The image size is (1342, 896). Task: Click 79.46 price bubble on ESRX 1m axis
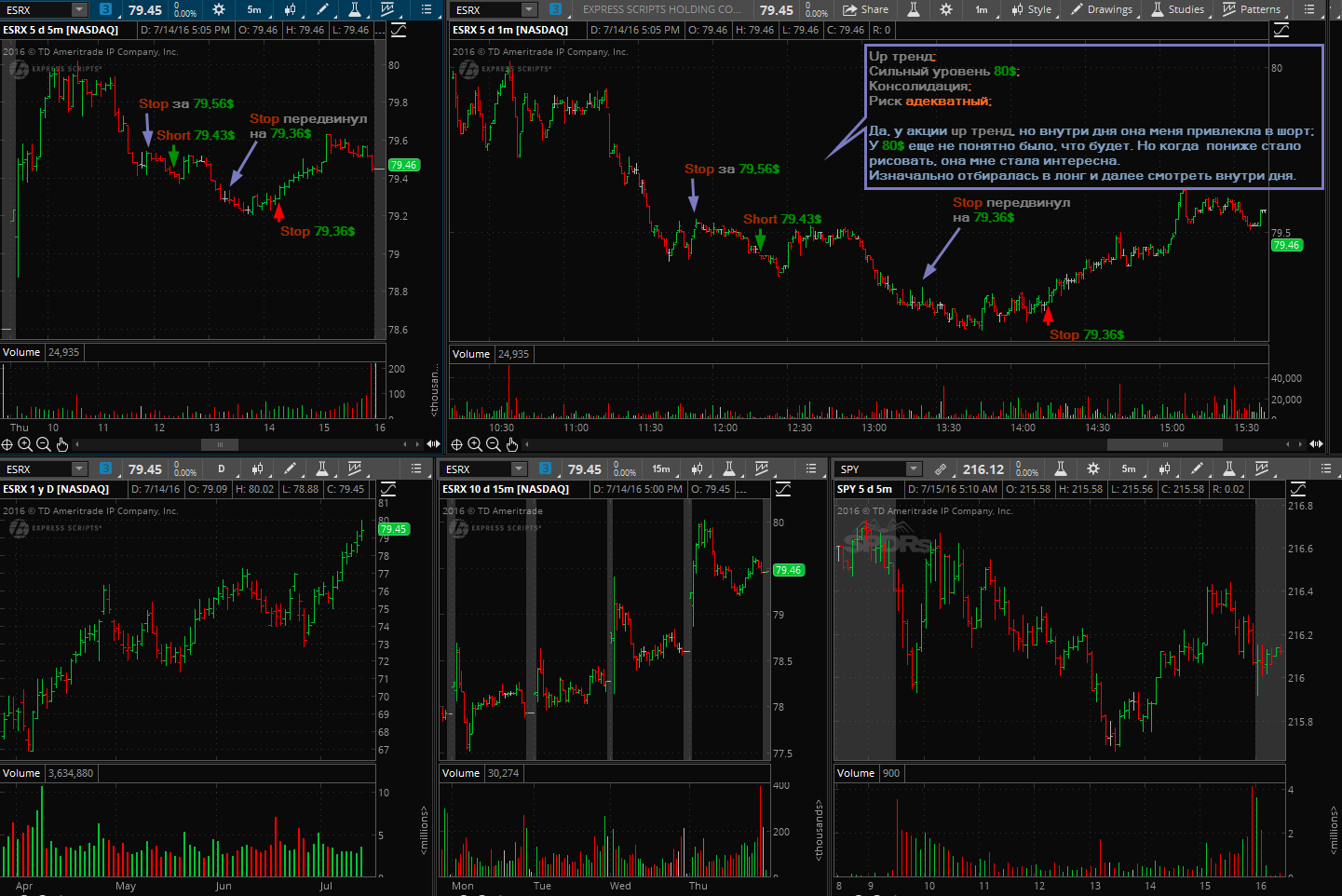(1287, 245)
